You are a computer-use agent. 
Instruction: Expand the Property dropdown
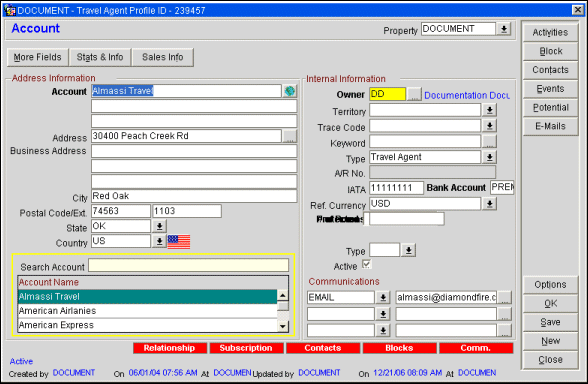coord(504,29)
